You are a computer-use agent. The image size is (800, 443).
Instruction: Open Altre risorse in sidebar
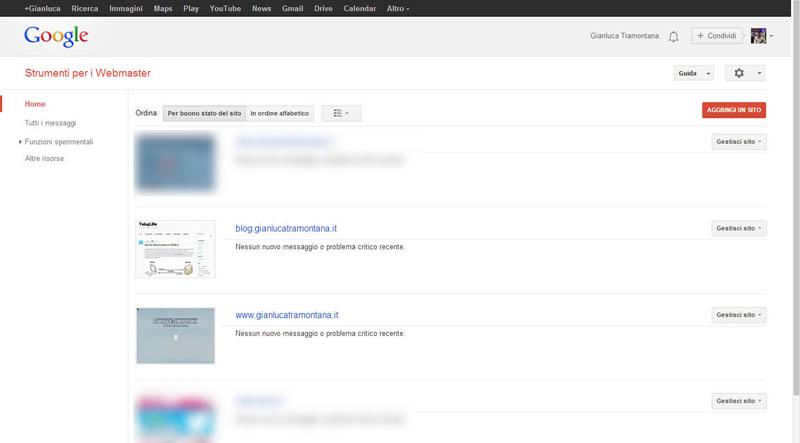pyautogui.click(x=44, y=159)
